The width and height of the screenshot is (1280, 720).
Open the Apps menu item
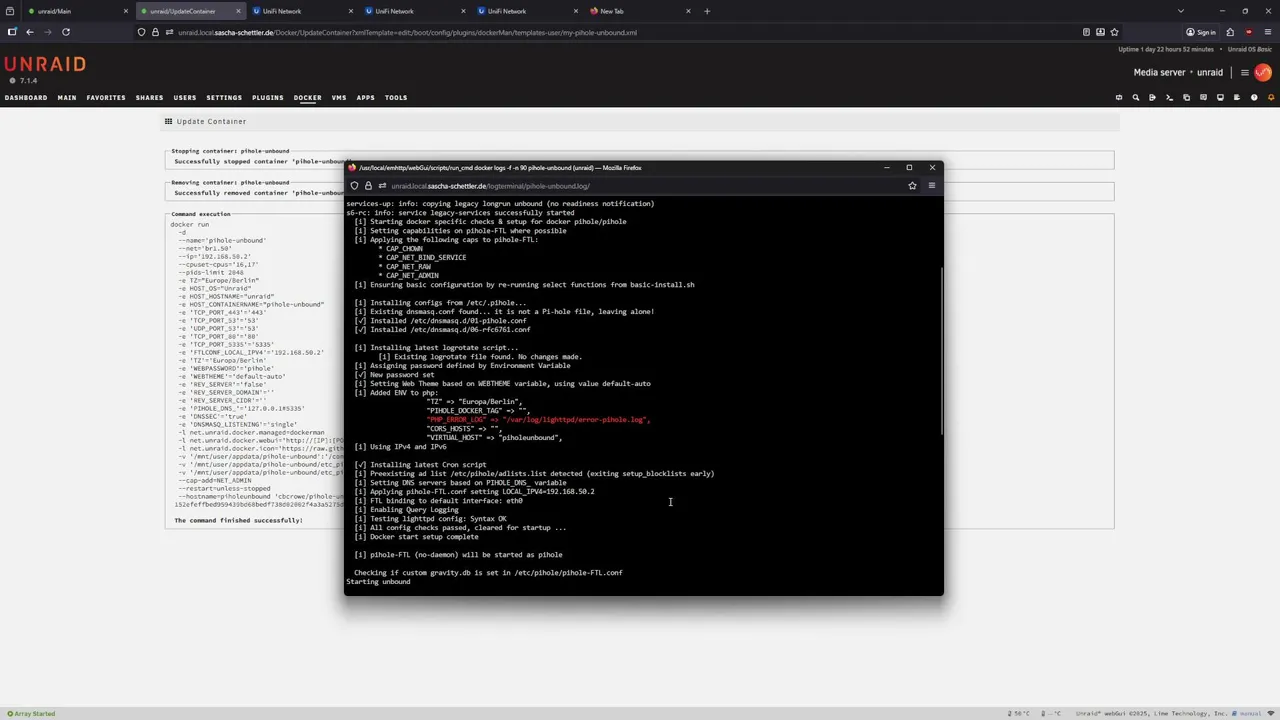point(366,98)
